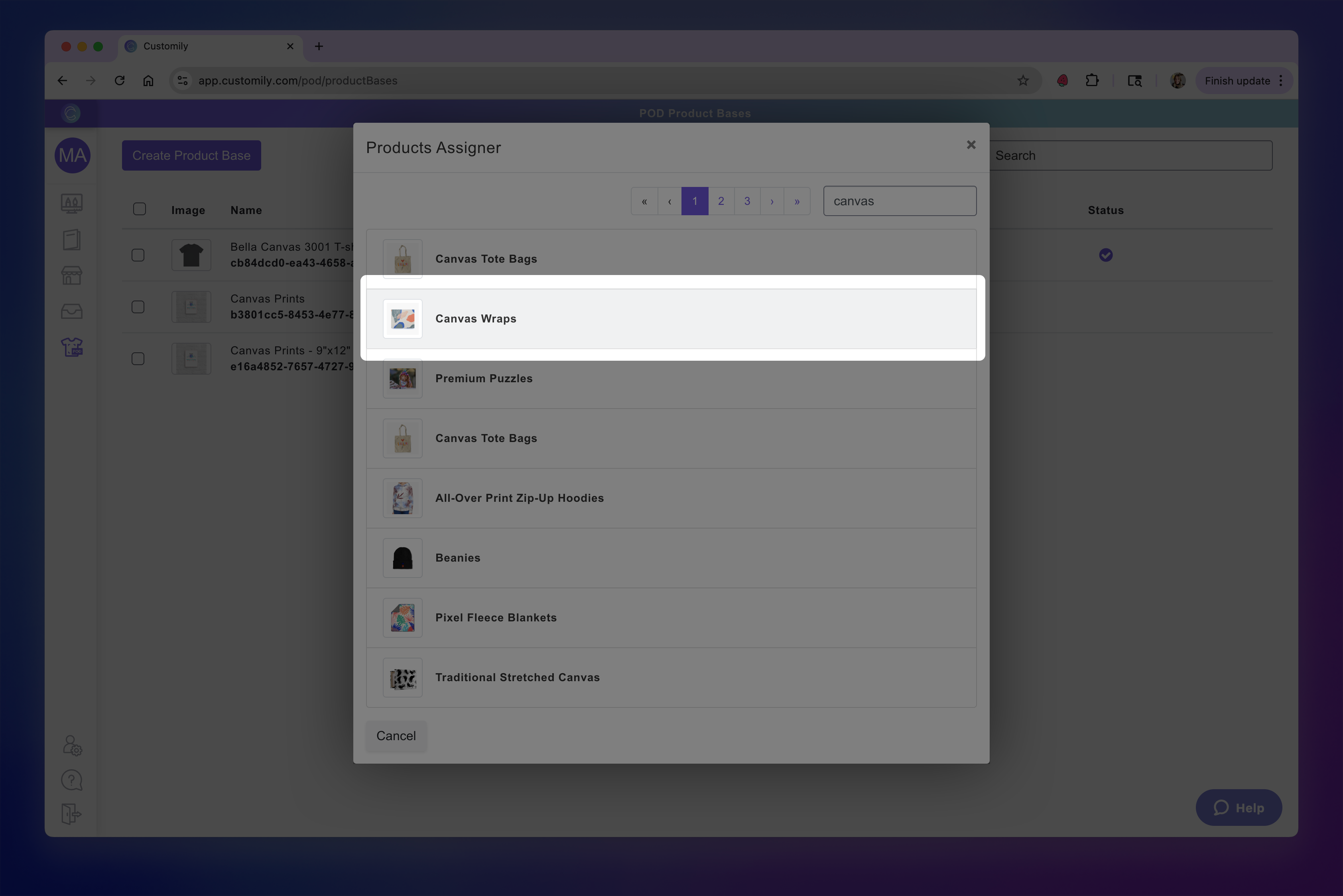Viewport: 1343px width, 896px height.
Task: Go to page 2 of results
Action: pos(721,201)
